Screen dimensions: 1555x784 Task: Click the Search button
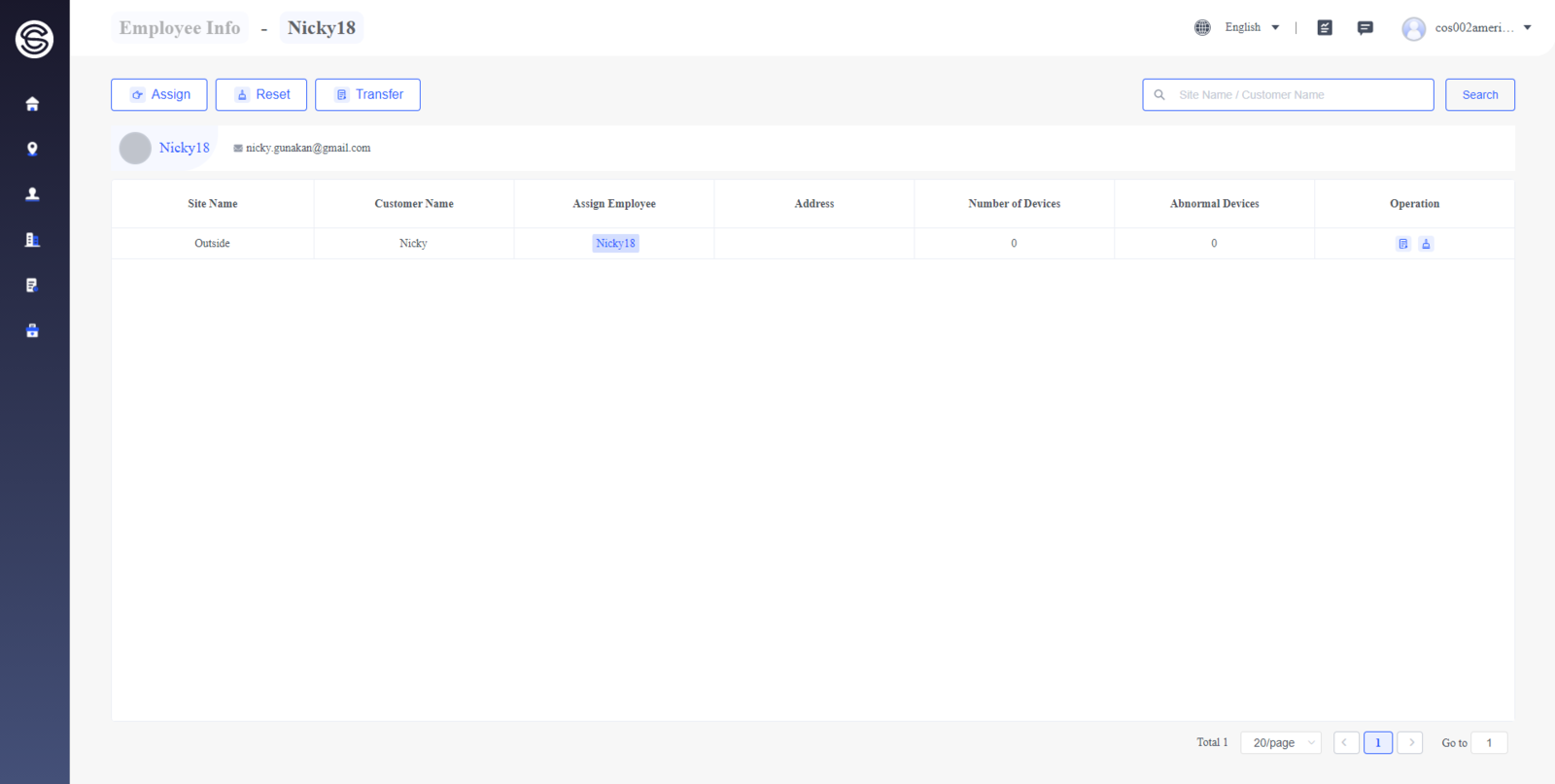[1479, 94]
